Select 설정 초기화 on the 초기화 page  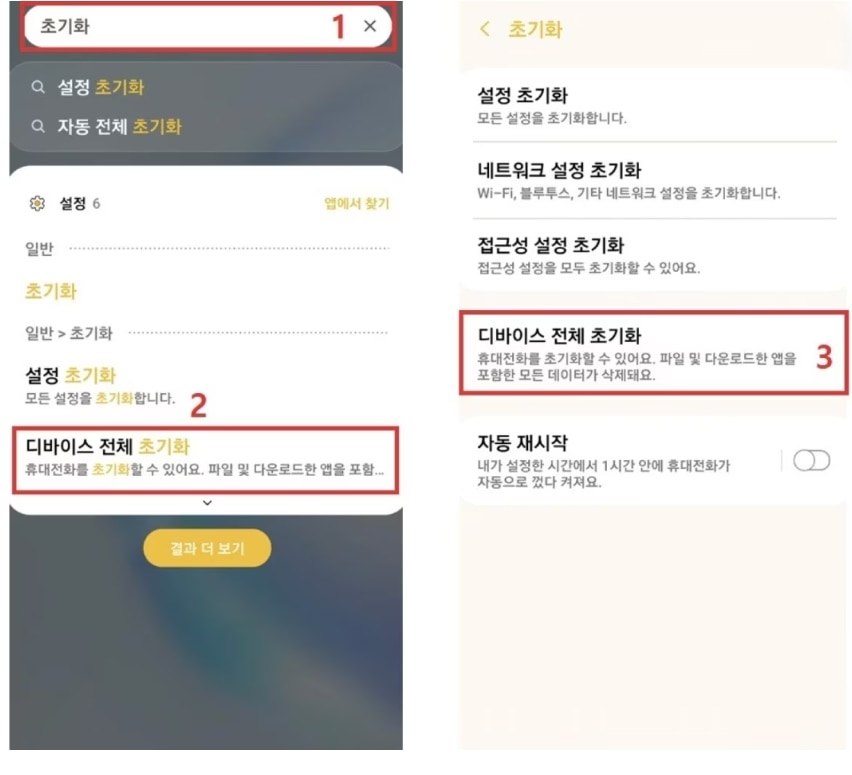point(655,105)
